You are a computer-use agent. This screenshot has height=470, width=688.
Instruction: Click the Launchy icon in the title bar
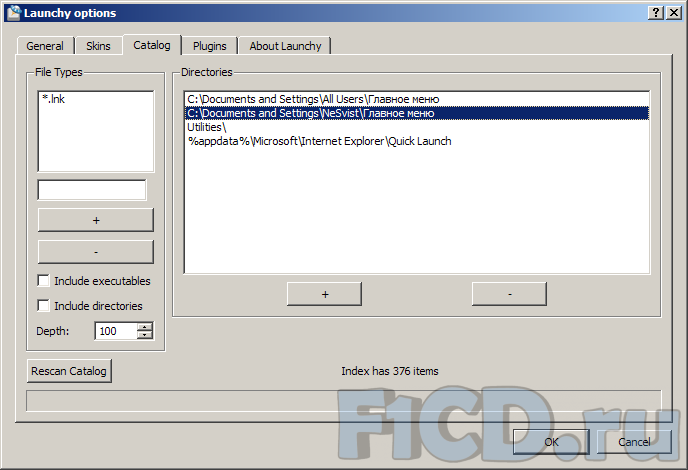click(14, 13)
